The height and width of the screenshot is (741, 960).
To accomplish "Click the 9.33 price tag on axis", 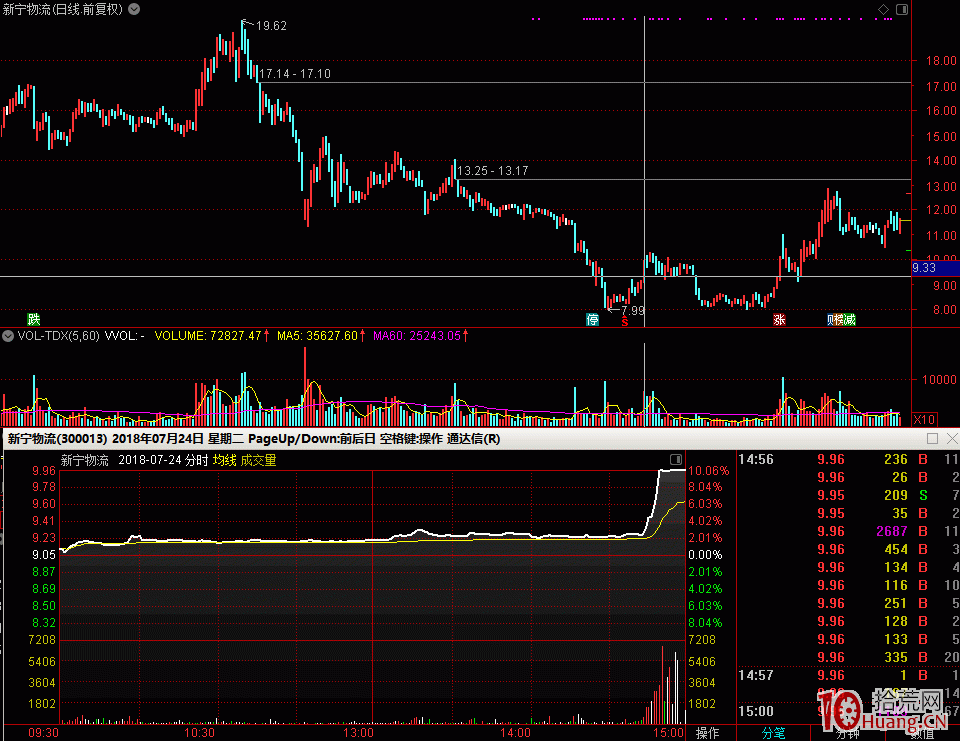I will (924, 268).
